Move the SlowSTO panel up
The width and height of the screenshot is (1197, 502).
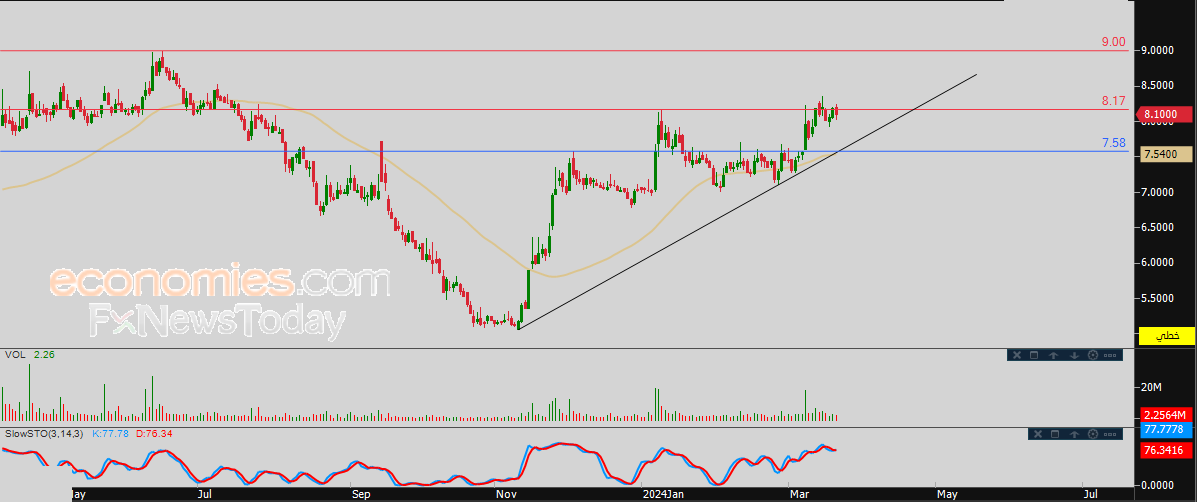[x=1073, y=434]
